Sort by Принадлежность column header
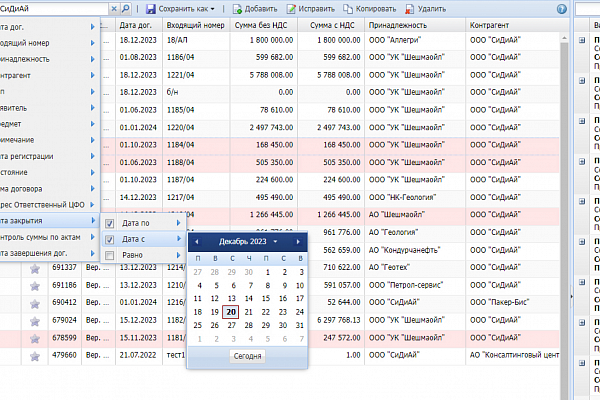 tap(415, 25)
